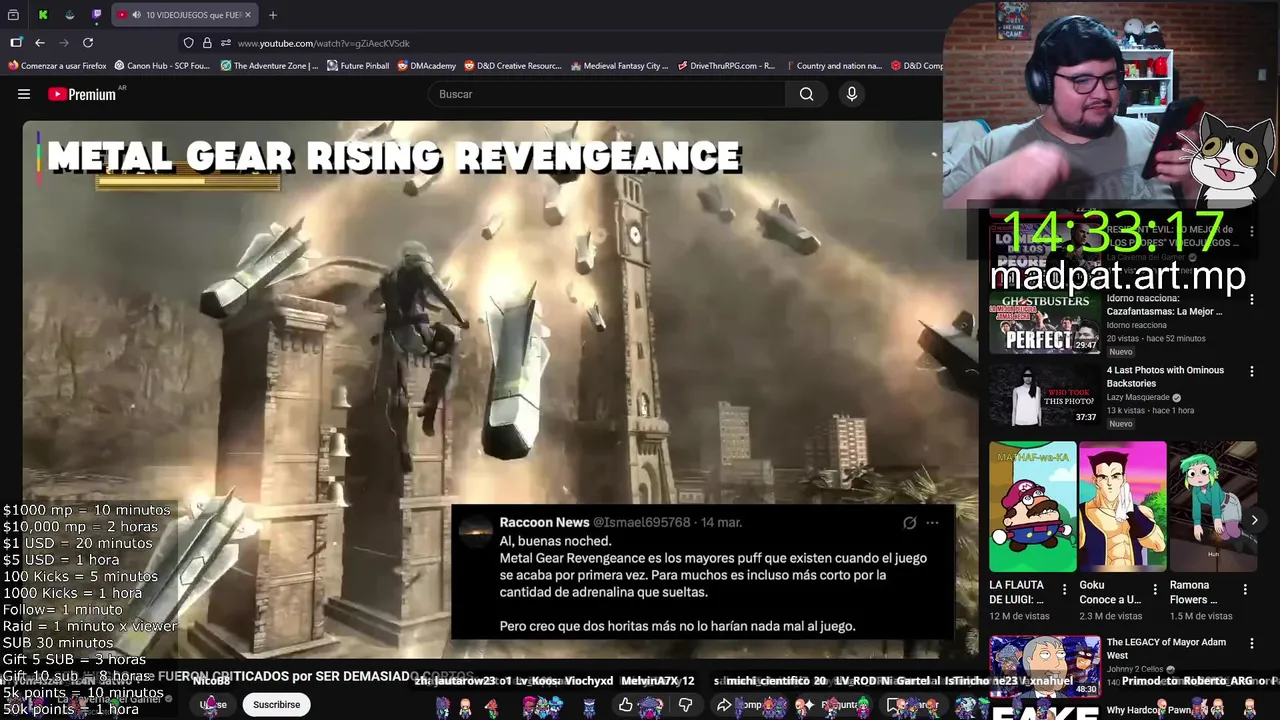Switch to the Kick pinned tab
Image resolution: width=1280 pixels, height=720 pixels.
pyautogui.click(x=43, y=15)
